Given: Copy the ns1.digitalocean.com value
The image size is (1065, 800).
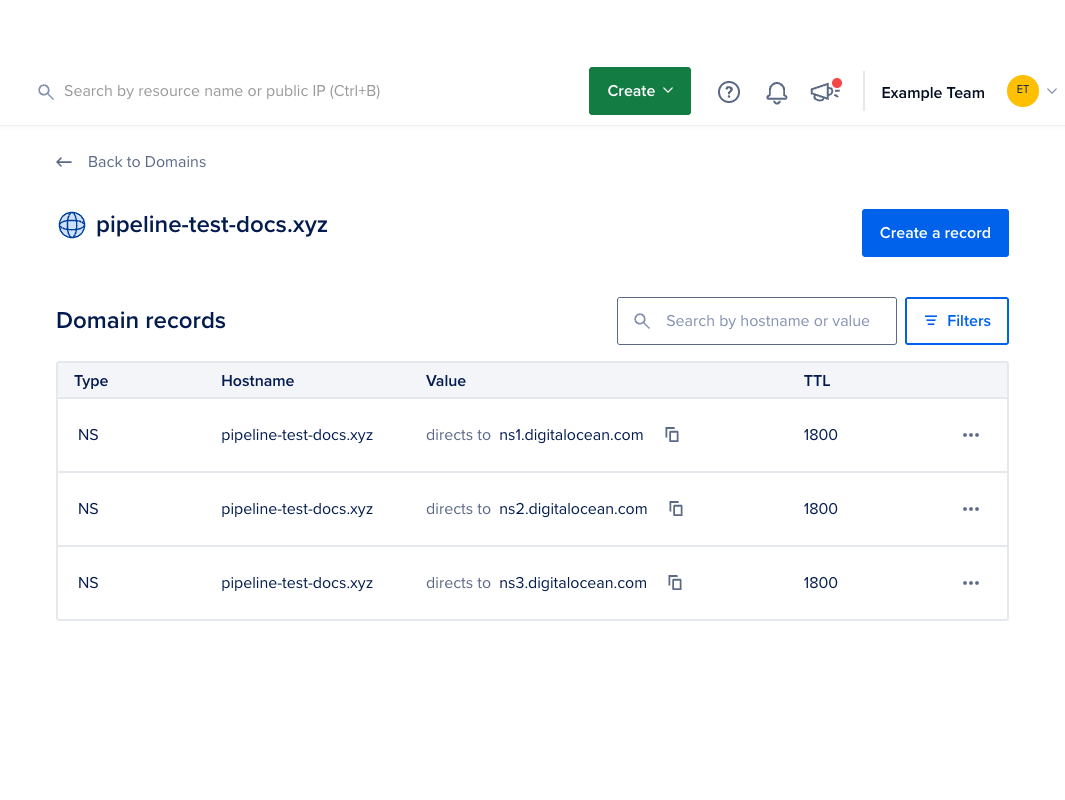Looking at the screenshot, I should click(672, 435).
